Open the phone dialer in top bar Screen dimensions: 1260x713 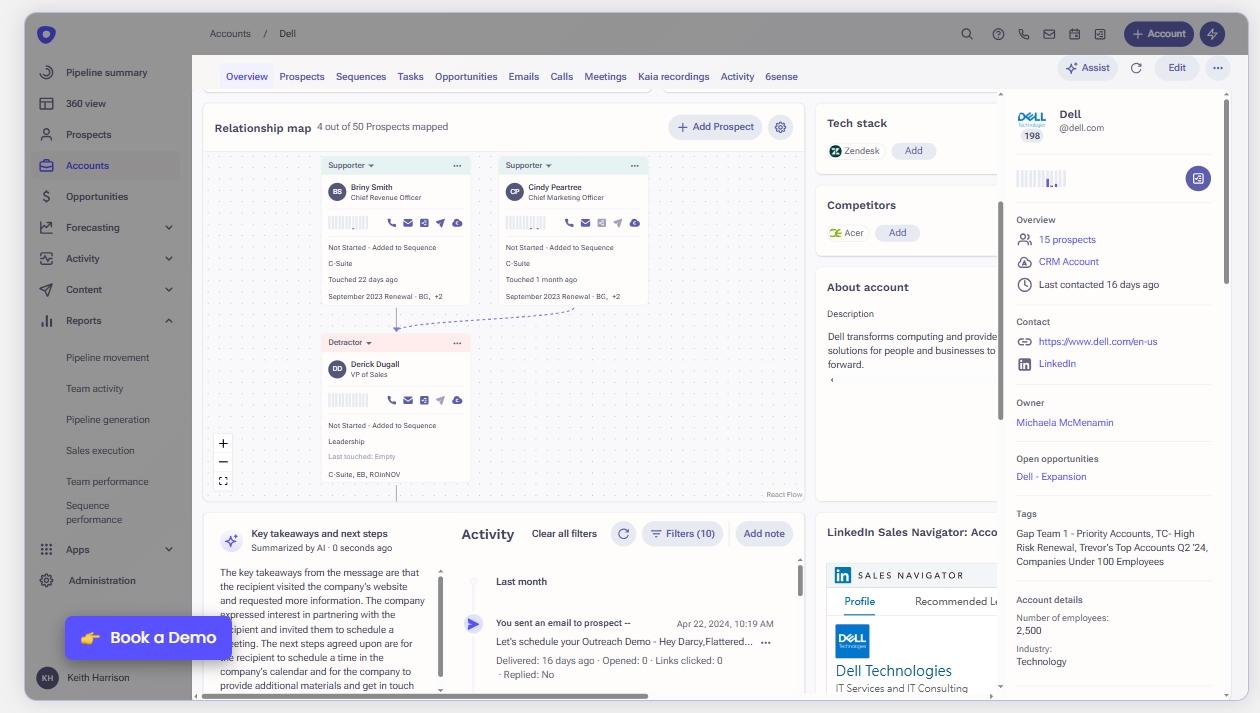(x=1024, y=34)
